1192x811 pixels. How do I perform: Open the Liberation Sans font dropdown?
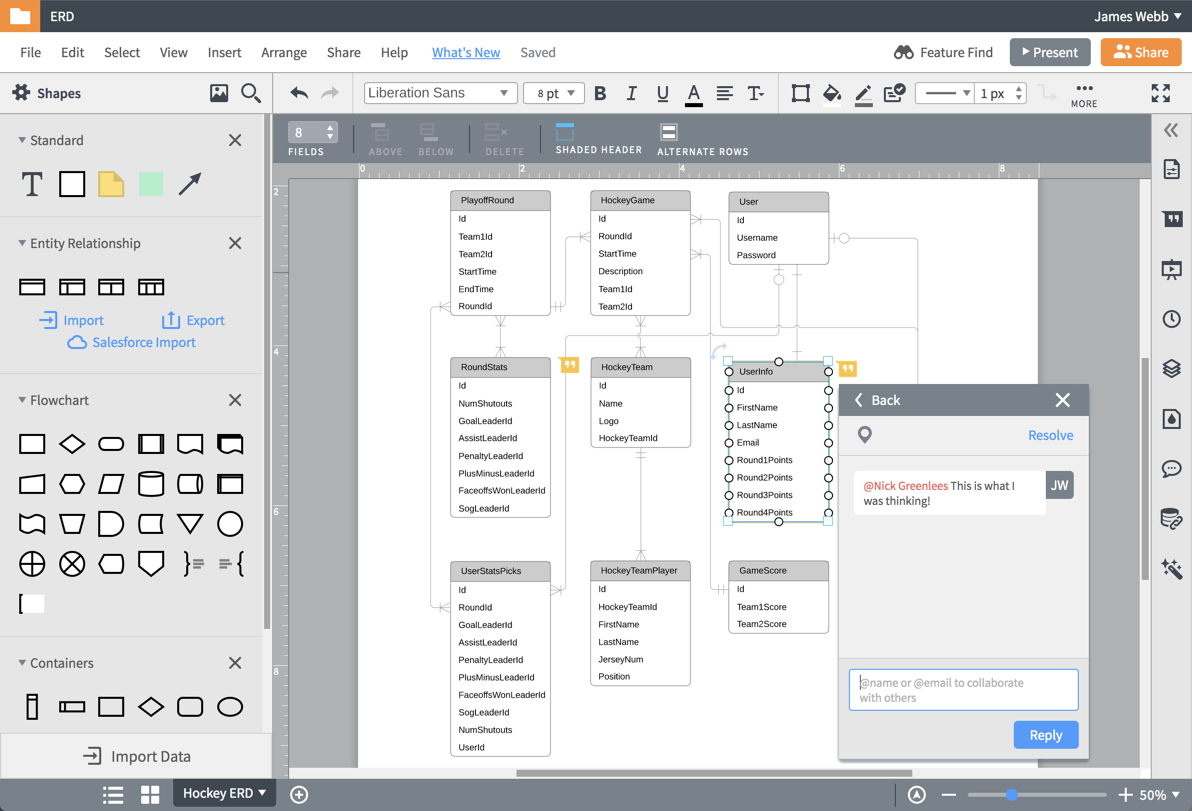(440, 93)
